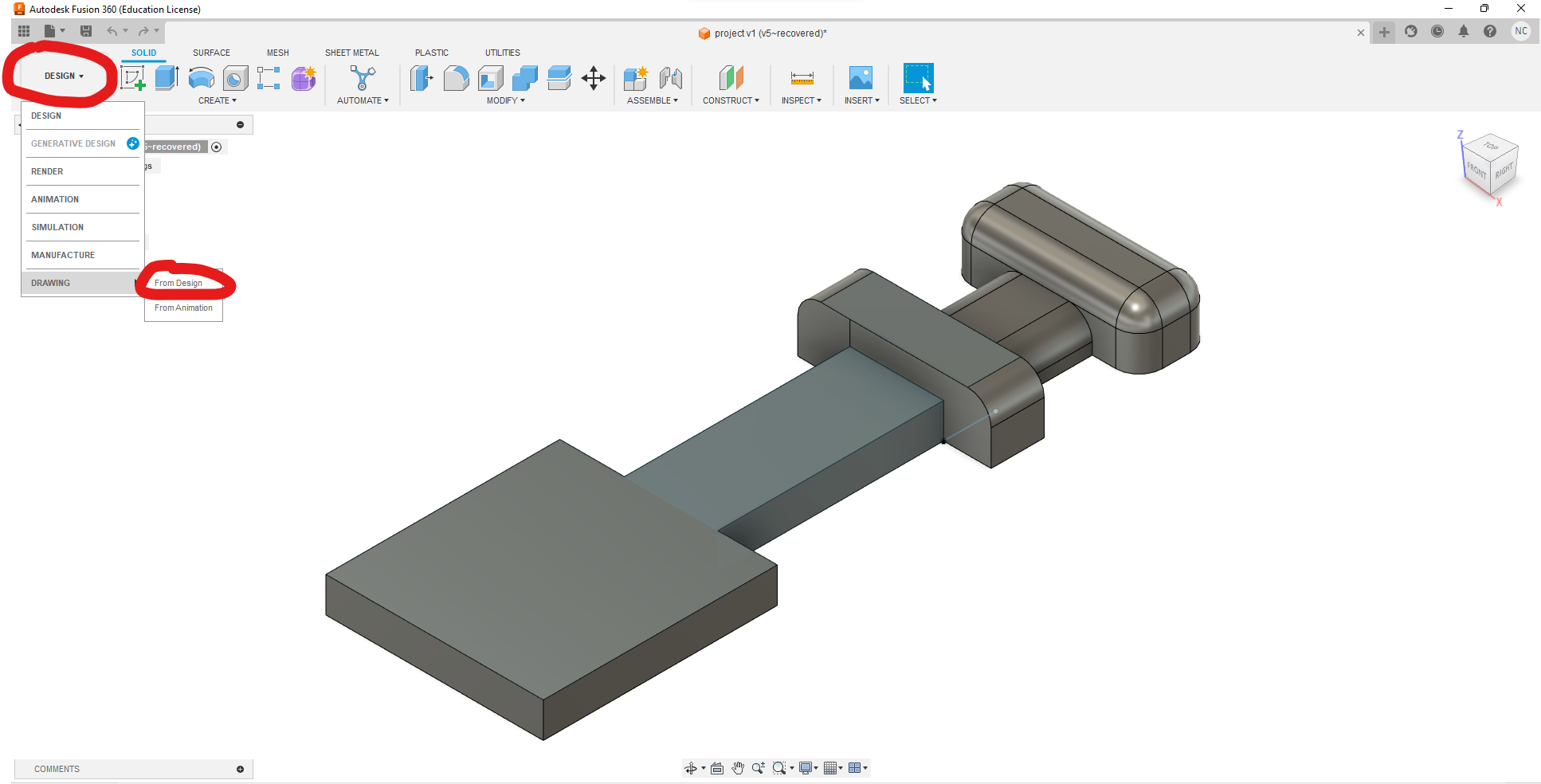Expand the AUTOMATE dropdown menu

point(363,100)
